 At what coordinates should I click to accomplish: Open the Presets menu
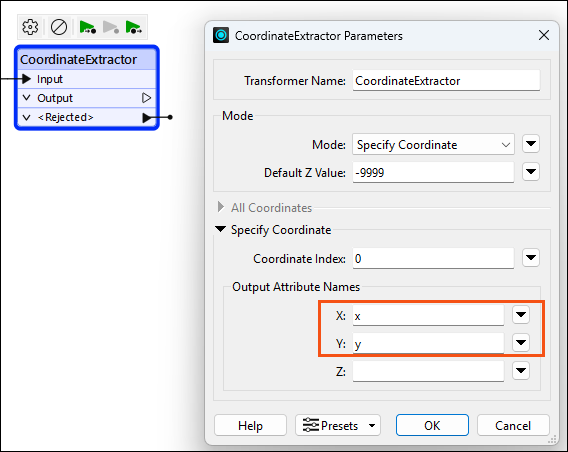pyautogui.click(x=338, y=425)
